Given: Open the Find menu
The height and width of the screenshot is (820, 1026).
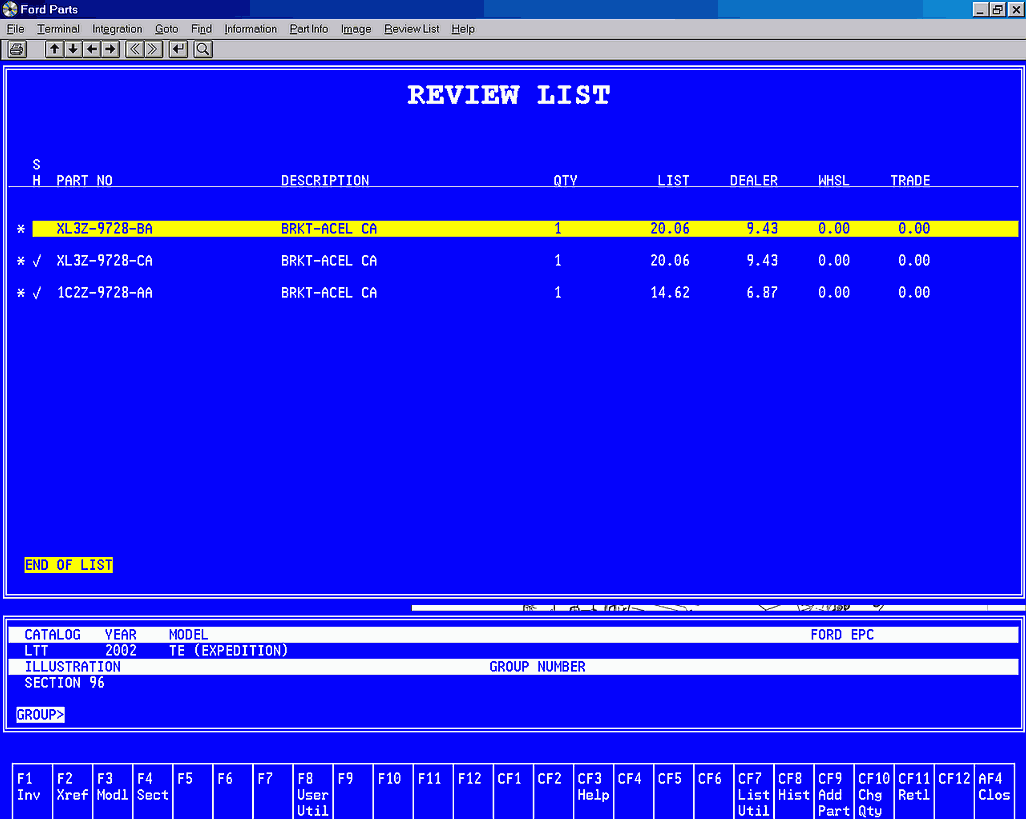Looking at the screenshot, I should pos(202,29).
